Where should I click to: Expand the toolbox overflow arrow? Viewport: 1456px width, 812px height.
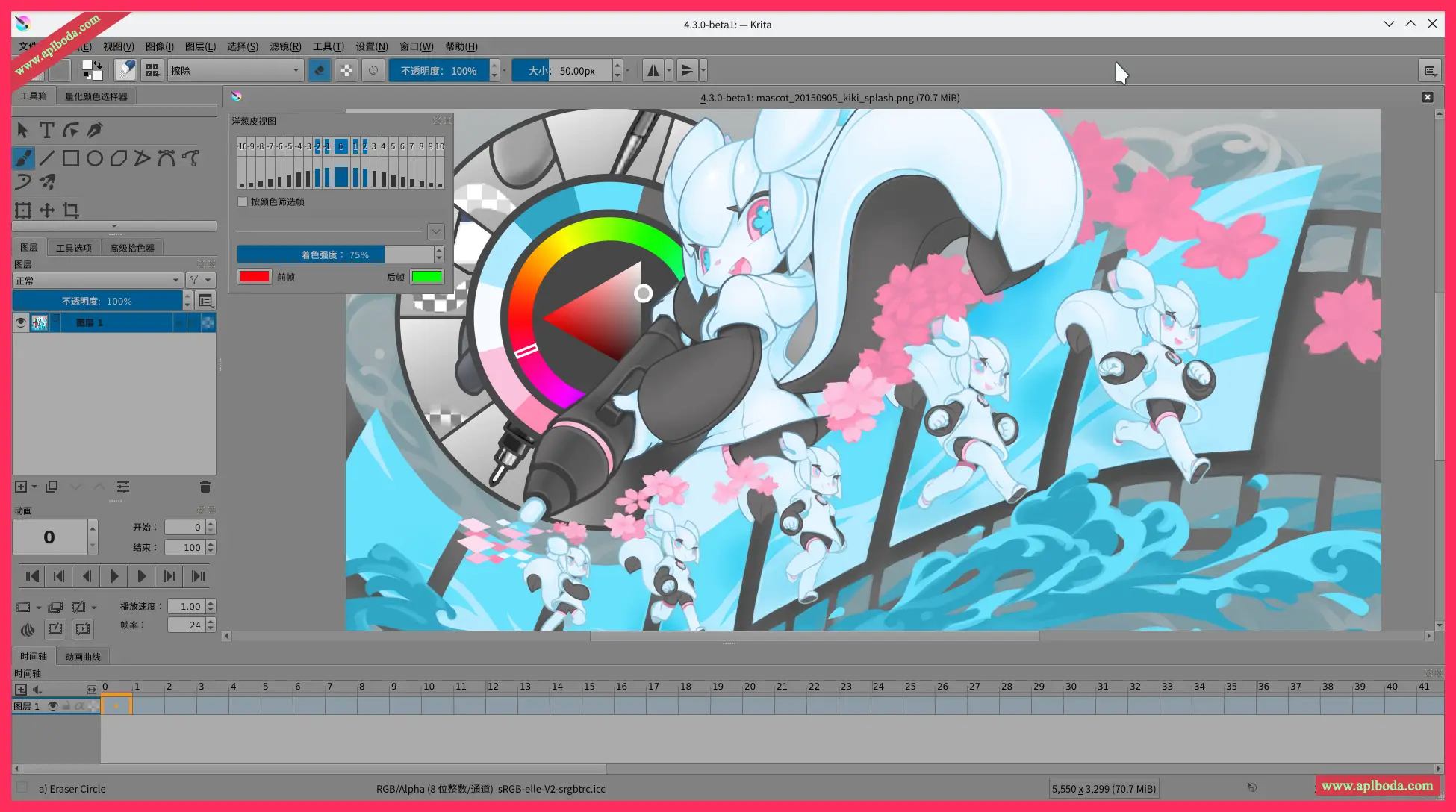click(x=114, y=225)
